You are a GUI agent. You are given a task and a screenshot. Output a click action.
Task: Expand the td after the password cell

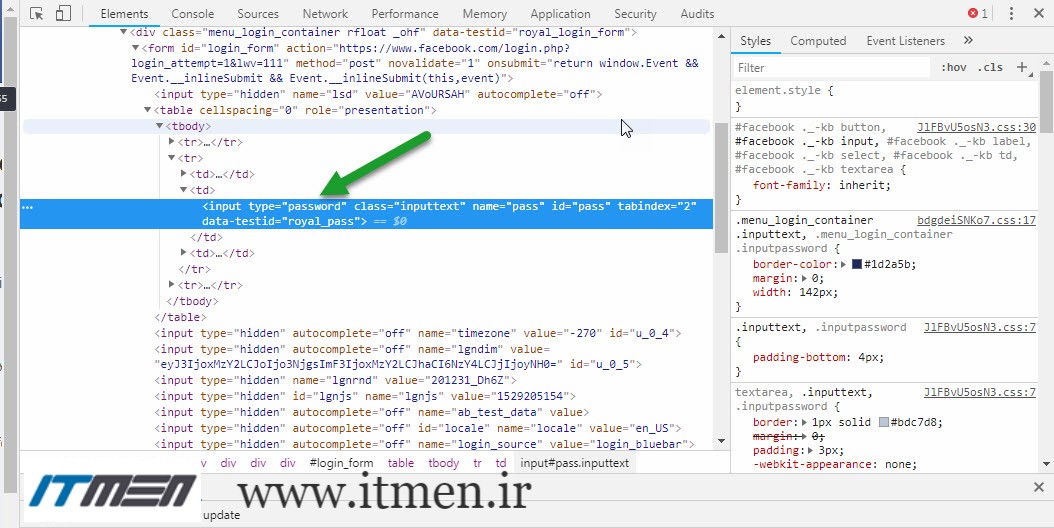184,252
